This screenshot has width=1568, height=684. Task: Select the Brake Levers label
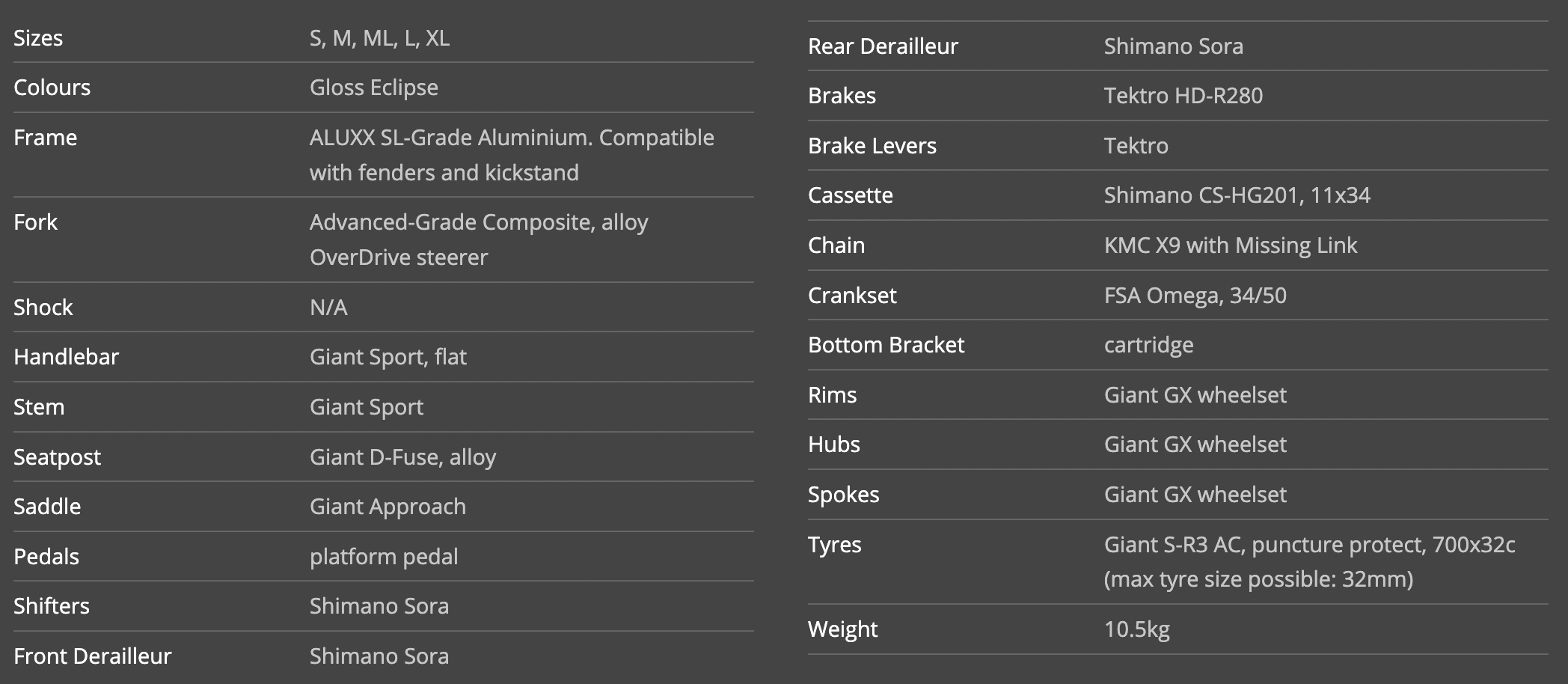[x=872, y=146]
